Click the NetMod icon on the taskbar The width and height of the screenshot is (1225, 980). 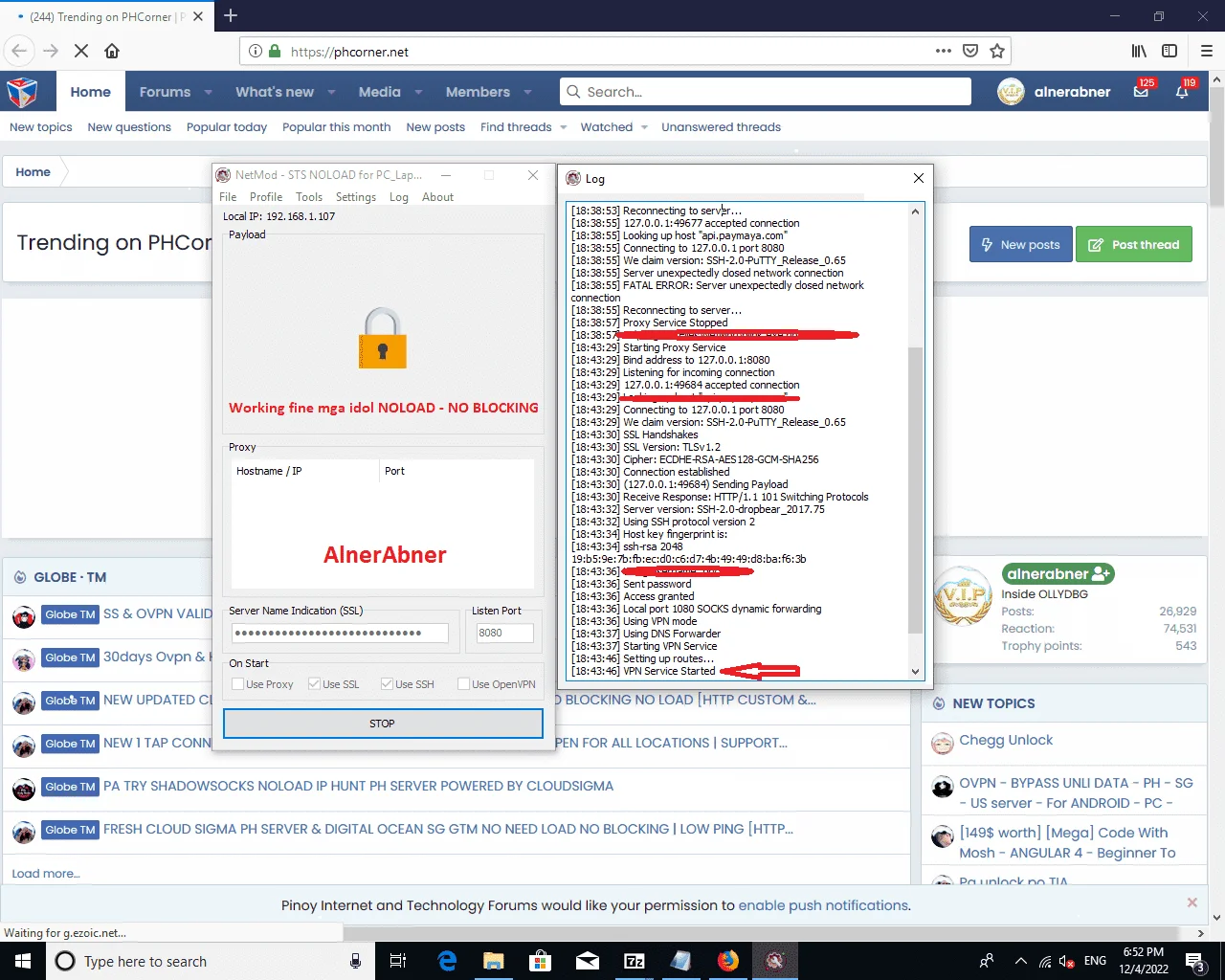point(775,961)
